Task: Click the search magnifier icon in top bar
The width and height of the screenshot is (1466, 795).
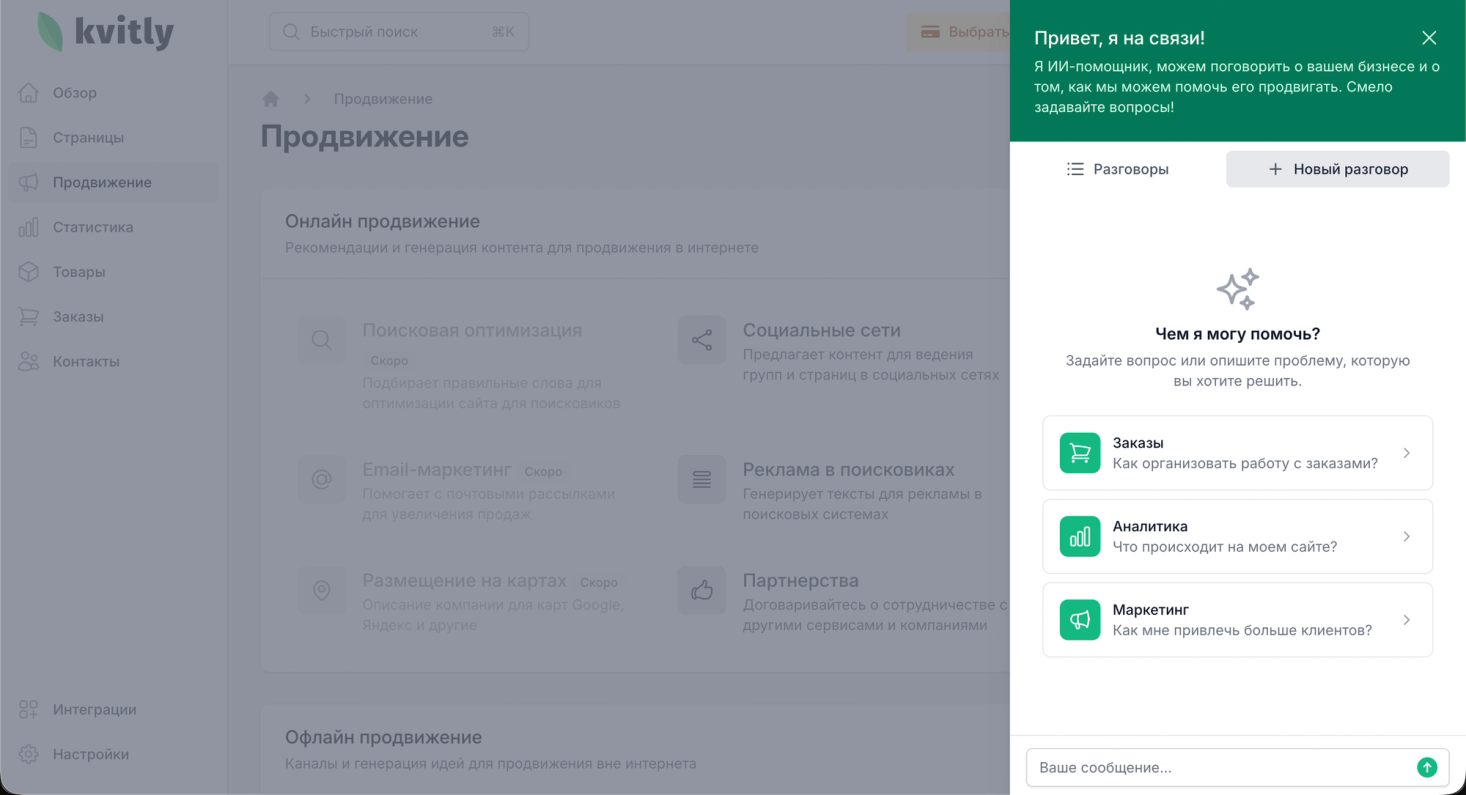Action: click(292, 32)
